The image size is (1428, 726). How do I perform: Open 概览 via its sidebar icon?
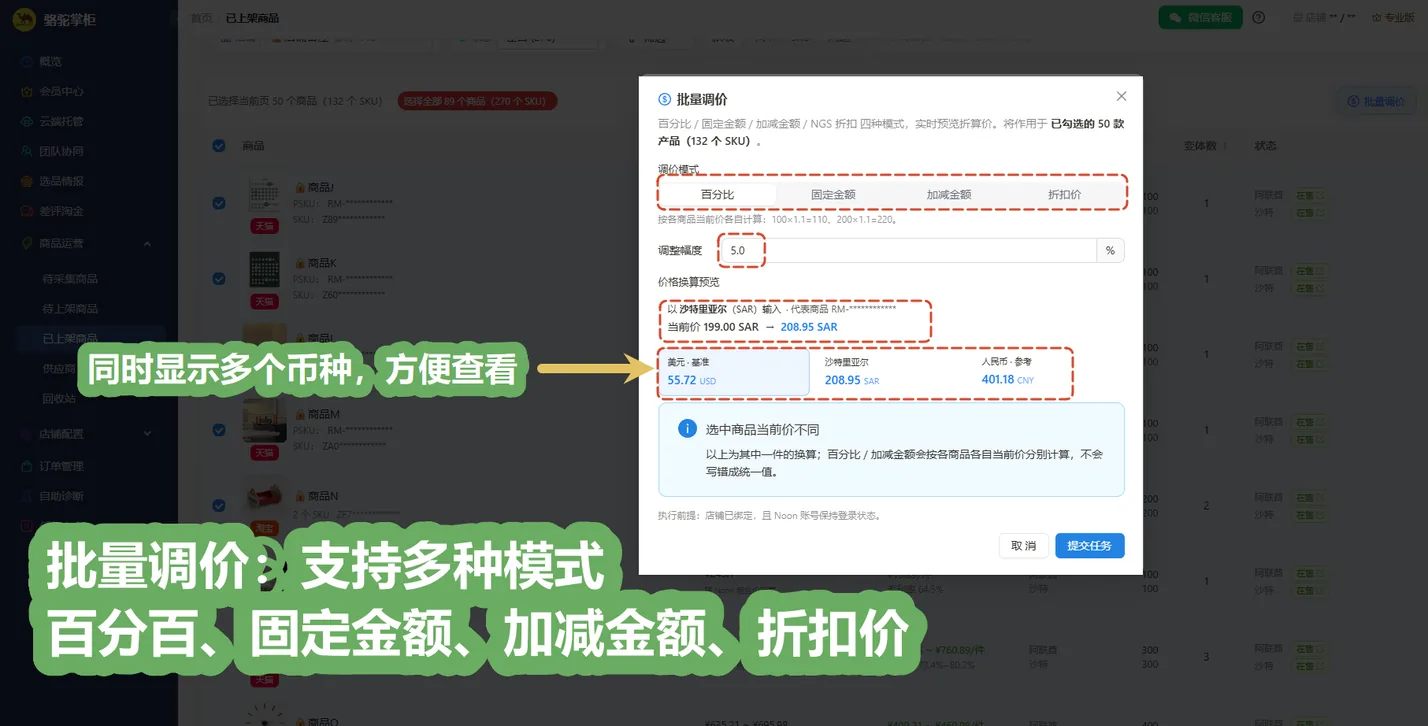(27, 61)
